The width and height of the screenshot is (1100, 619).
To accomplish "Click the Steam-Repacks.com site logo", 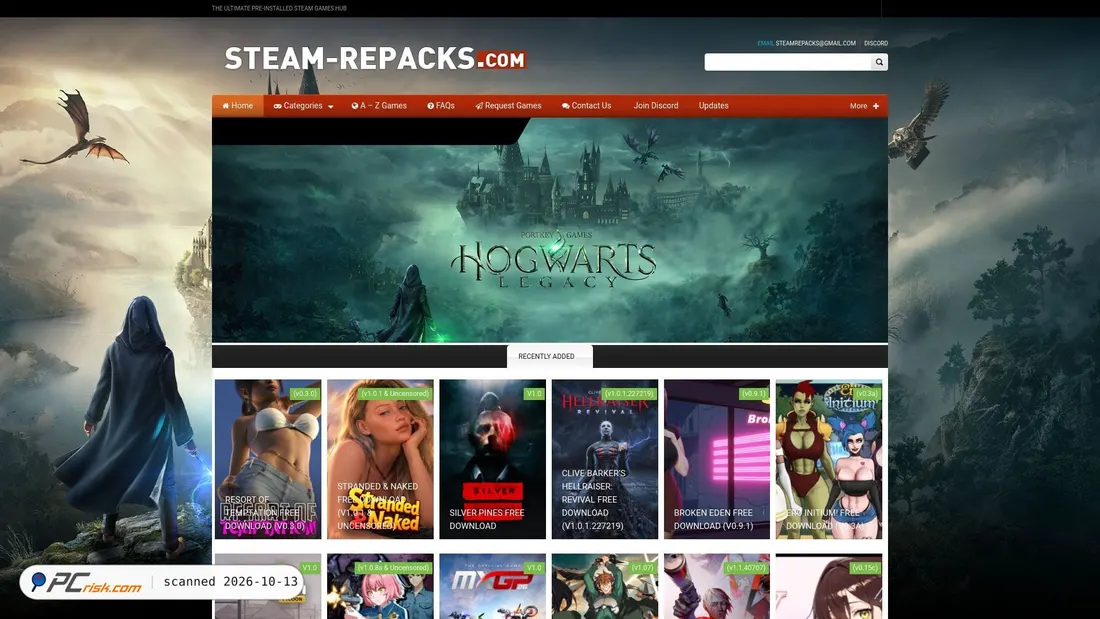I will coord(375,59).
